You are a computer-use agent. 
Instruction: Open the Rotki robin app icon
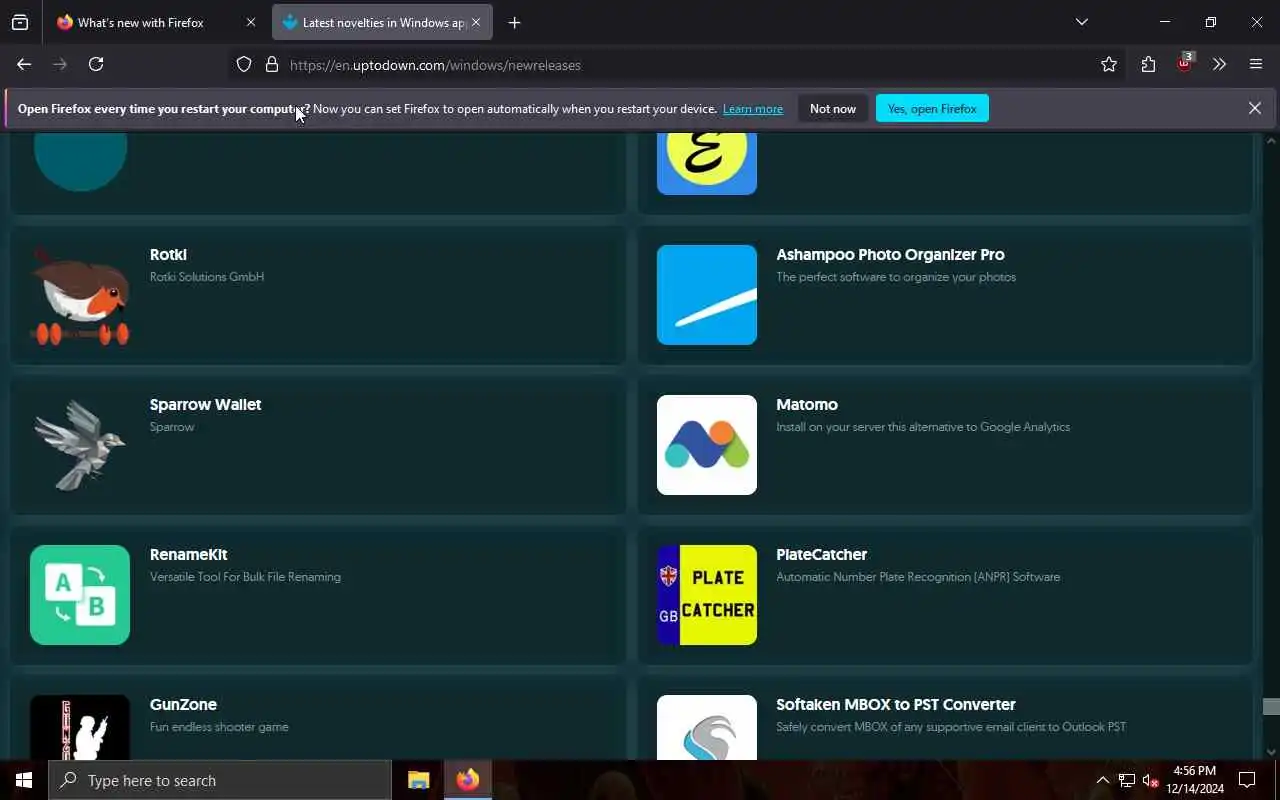pyautogui.click(x=80, y=295)
